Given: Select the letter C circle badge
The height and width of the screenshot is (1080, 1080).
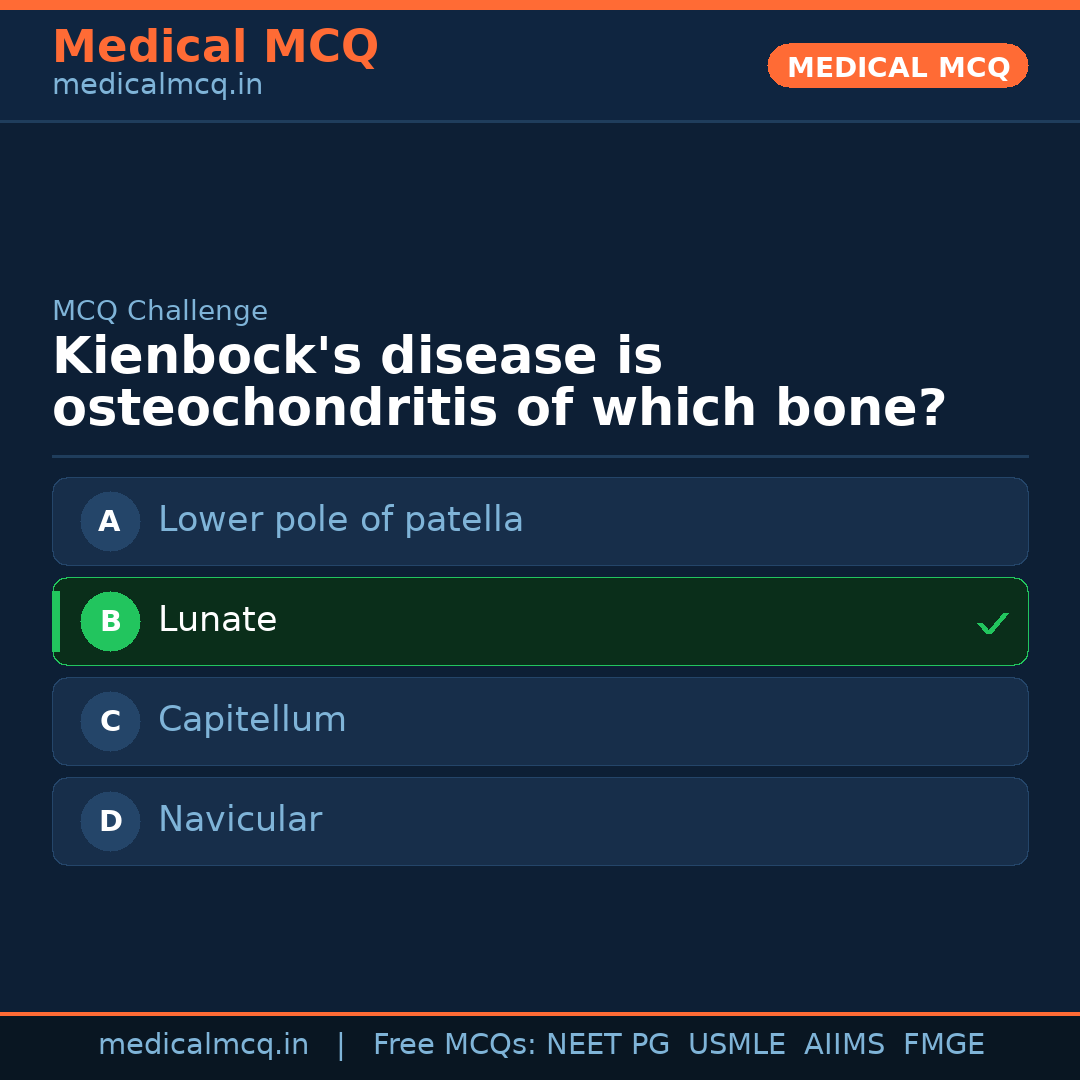Looking at the screenshot, I should pyautogui.click(x=110, y=721).
